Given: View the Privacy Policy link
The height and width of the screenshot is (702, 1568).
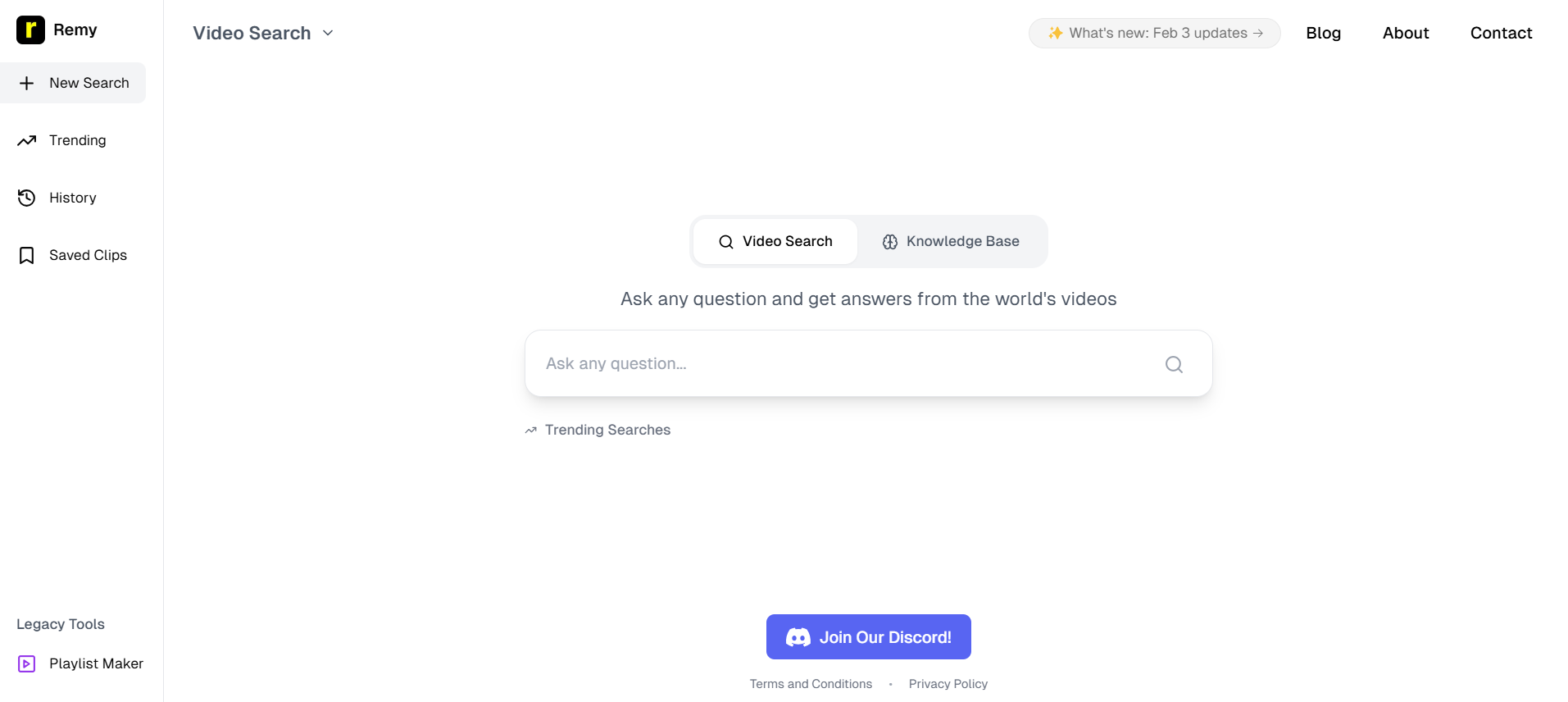Looking at the screenshot, I should pos(948,684).
